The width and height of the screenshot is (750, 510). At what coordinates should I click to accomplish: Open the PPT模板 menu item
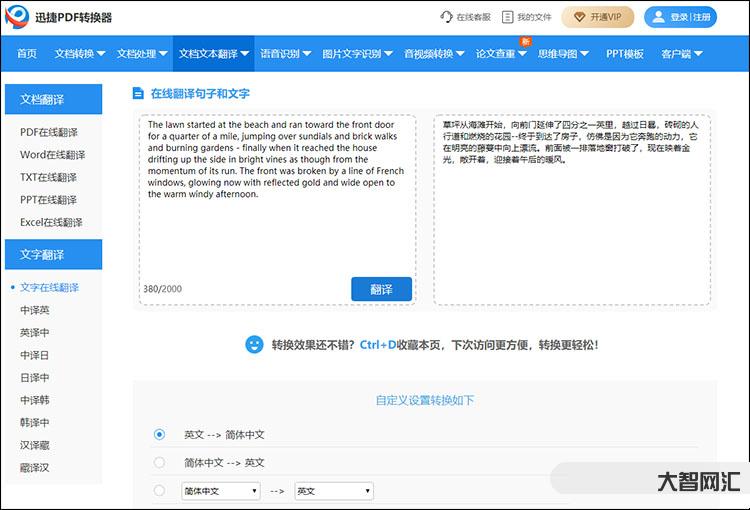click(x=625, y=54)
